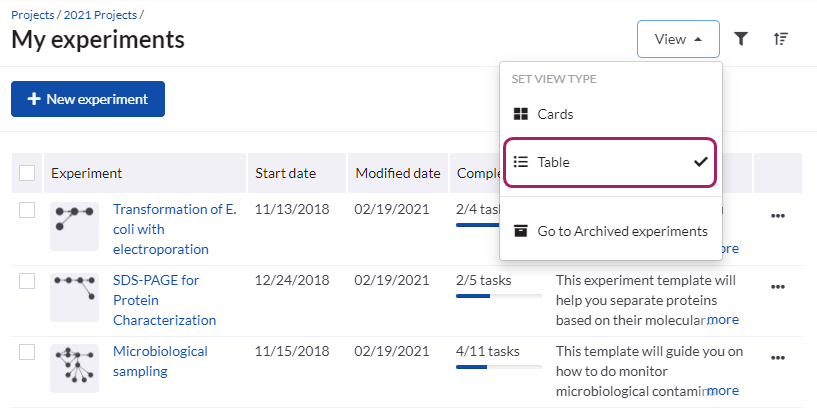Image resolution: width=817 pixels, height=414 pixels.
Task: Check the SDS-PAGE experiment row checkbox
Action: [x=27, y=281]
